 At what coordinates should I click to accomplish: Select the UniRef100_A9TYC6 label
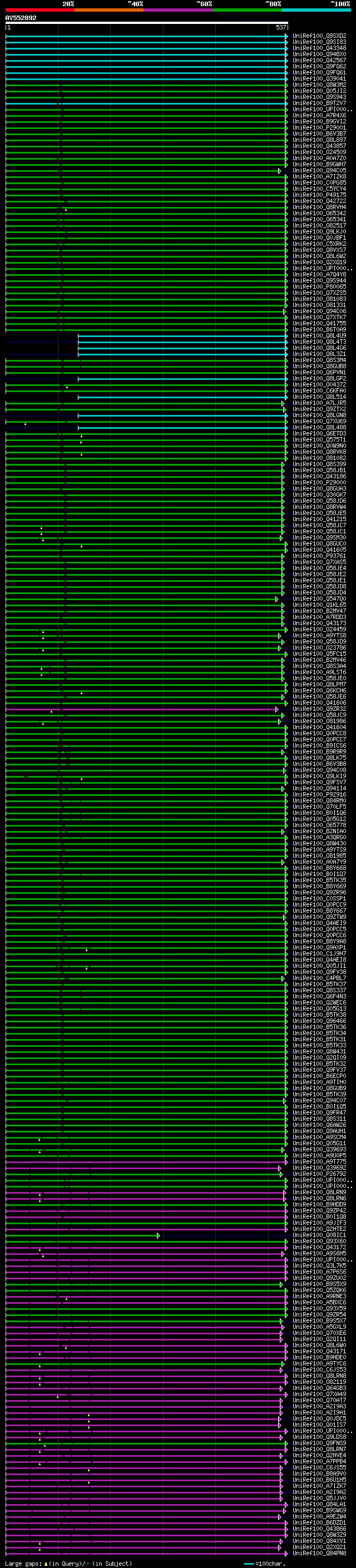point(319,1363)
